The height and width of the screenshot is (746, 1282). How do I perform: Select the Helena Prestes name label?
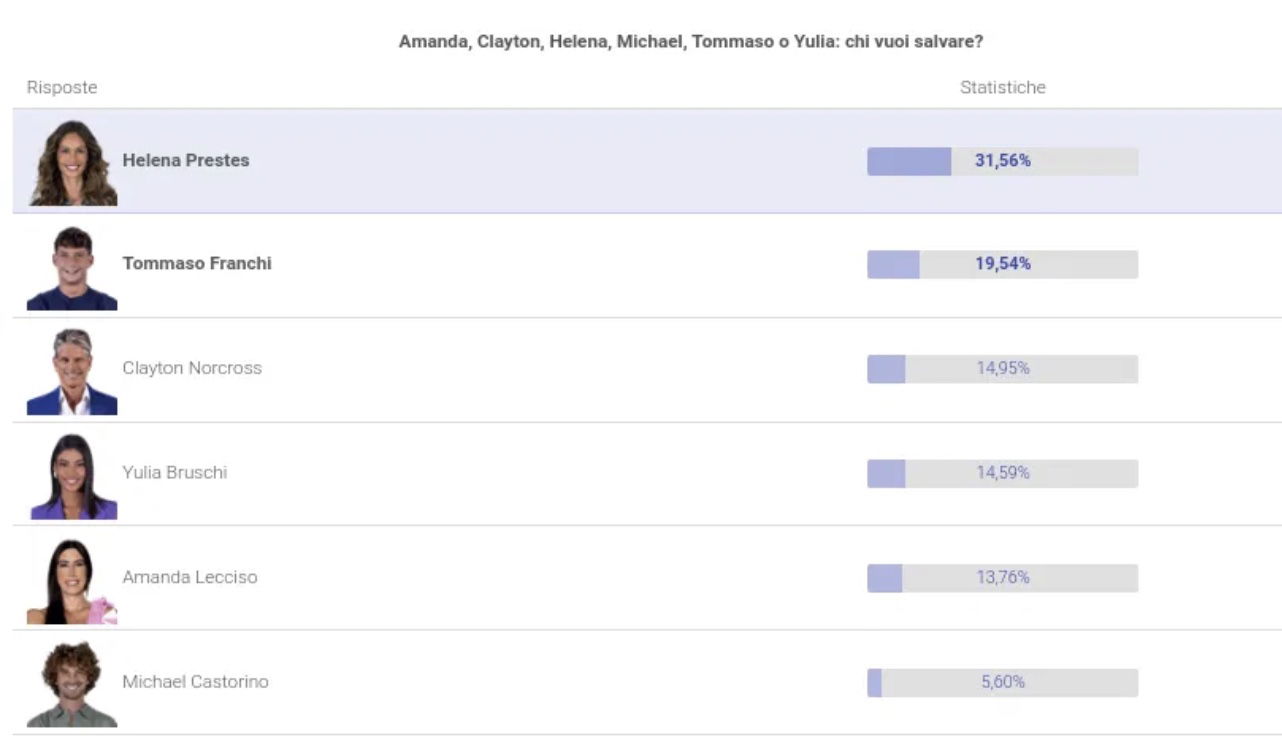click(186, 160)
